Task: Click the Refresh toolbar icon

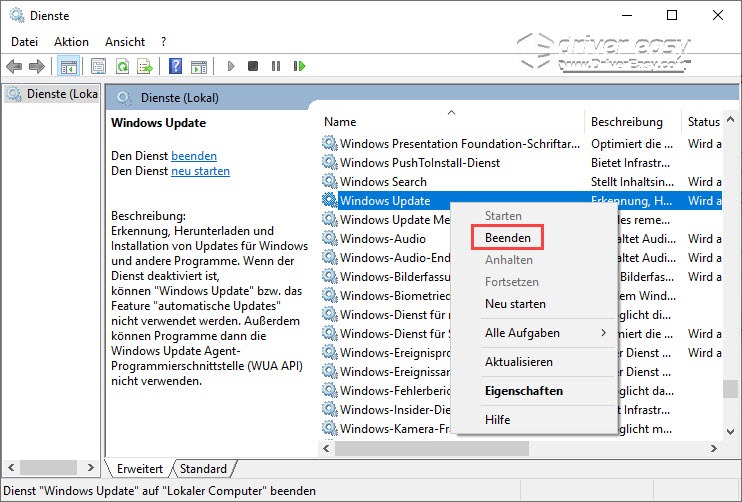Action: (x=122, y=66)
